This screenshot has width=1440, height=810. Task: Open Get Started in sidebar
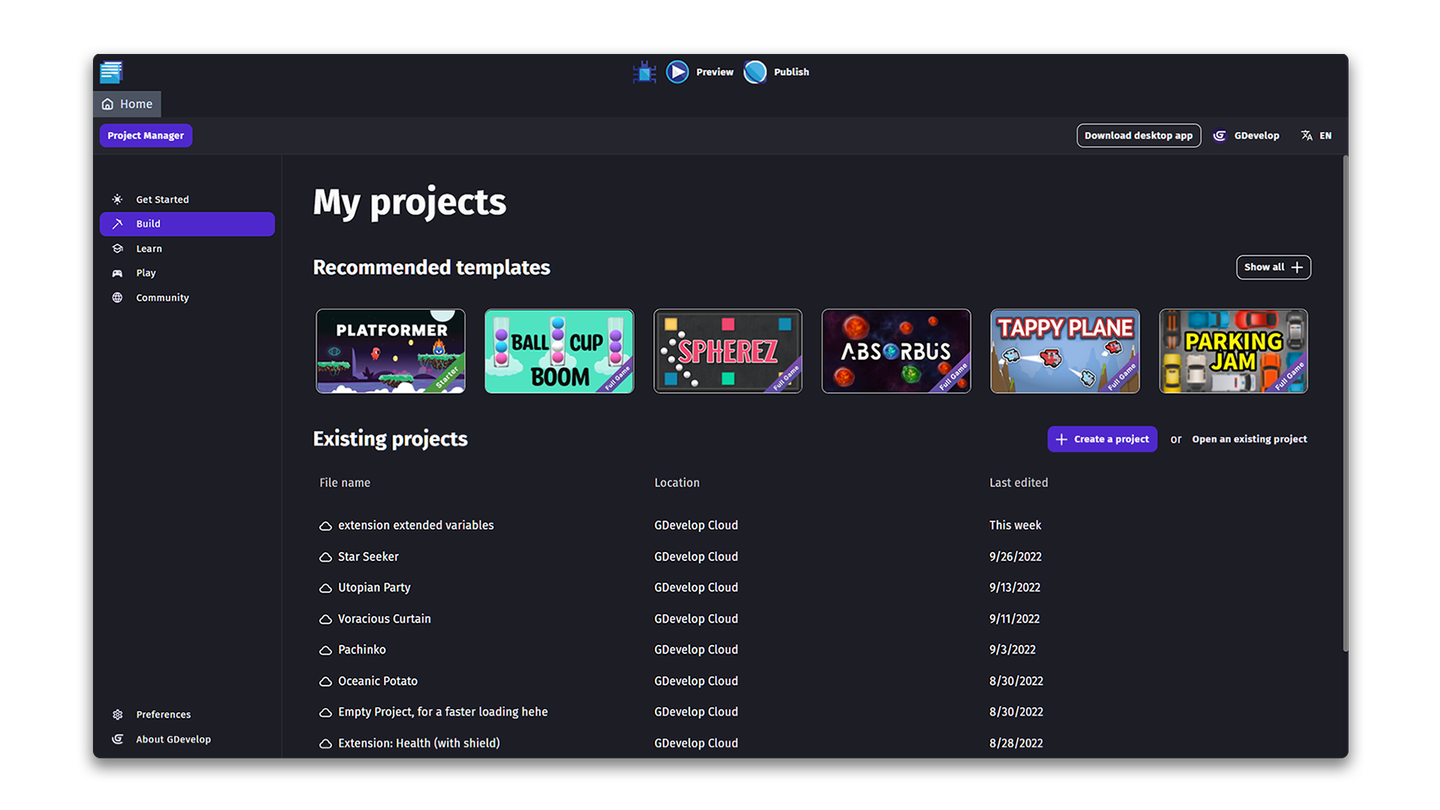(x=187, y=199)
